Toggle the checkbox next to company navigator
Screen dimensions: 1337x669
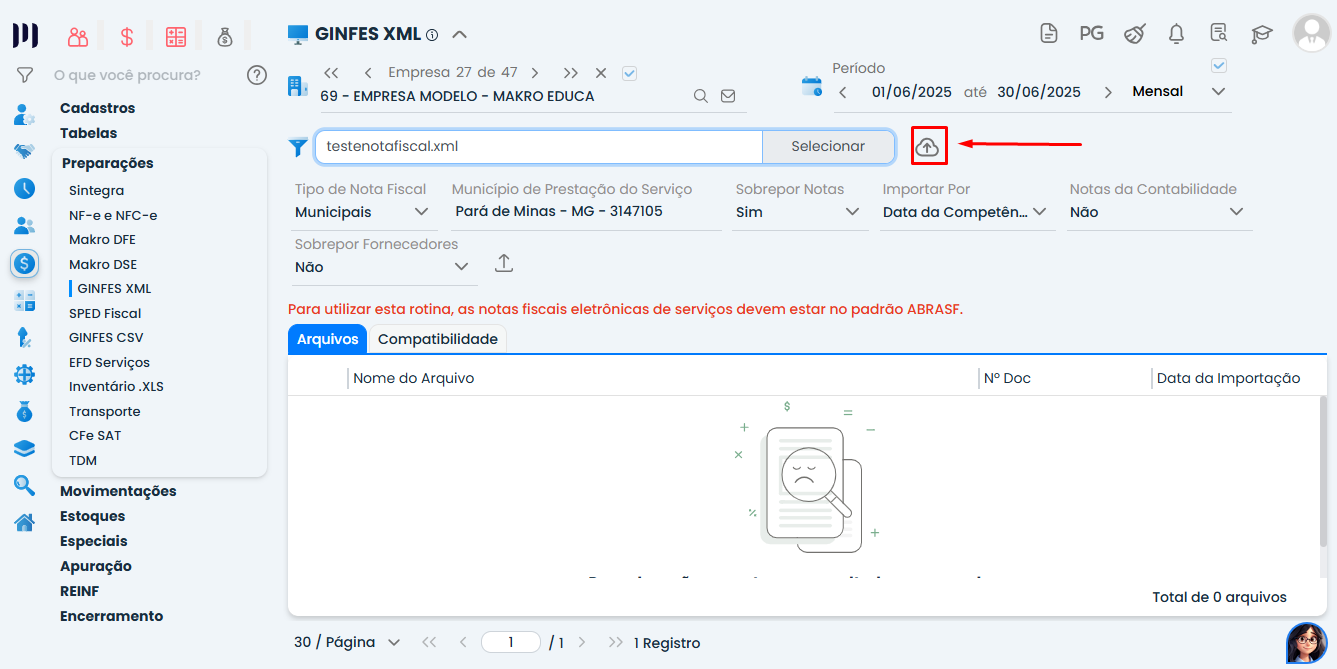pos(629,73)
